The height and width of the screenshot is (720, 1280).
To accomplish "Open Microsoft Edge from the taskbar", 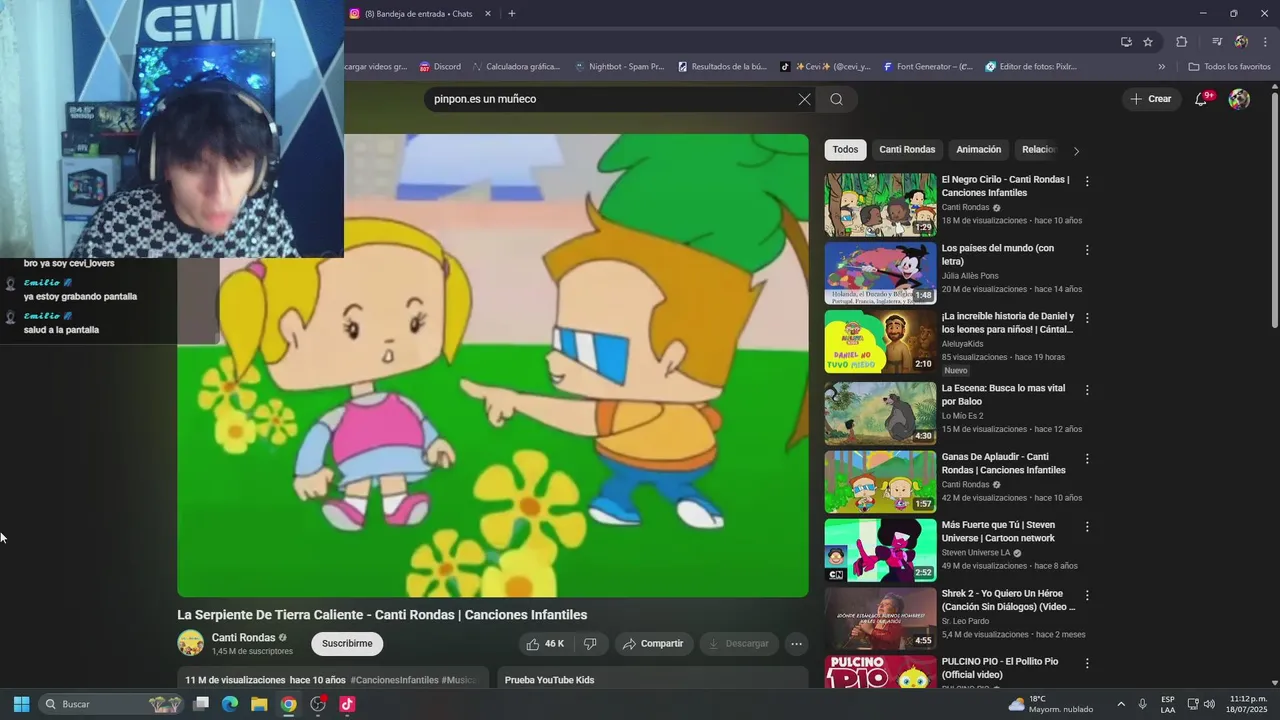I will pyautogui.click(x=230, y=704).
